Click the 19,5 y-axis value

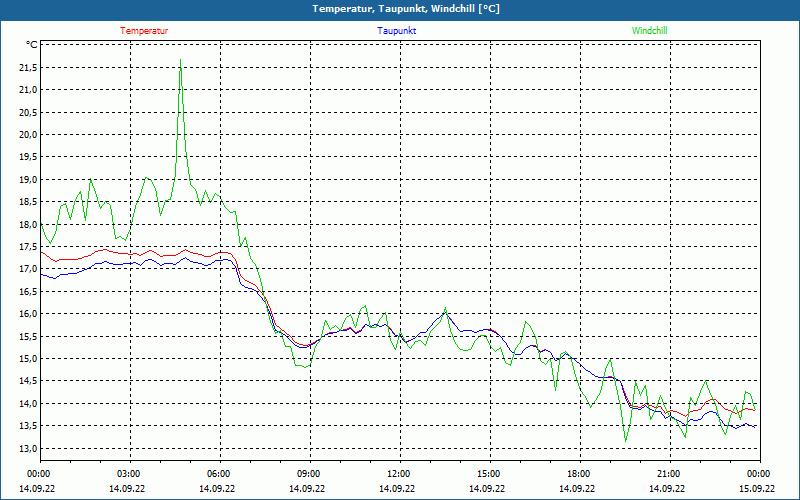(x=28, y=157)
